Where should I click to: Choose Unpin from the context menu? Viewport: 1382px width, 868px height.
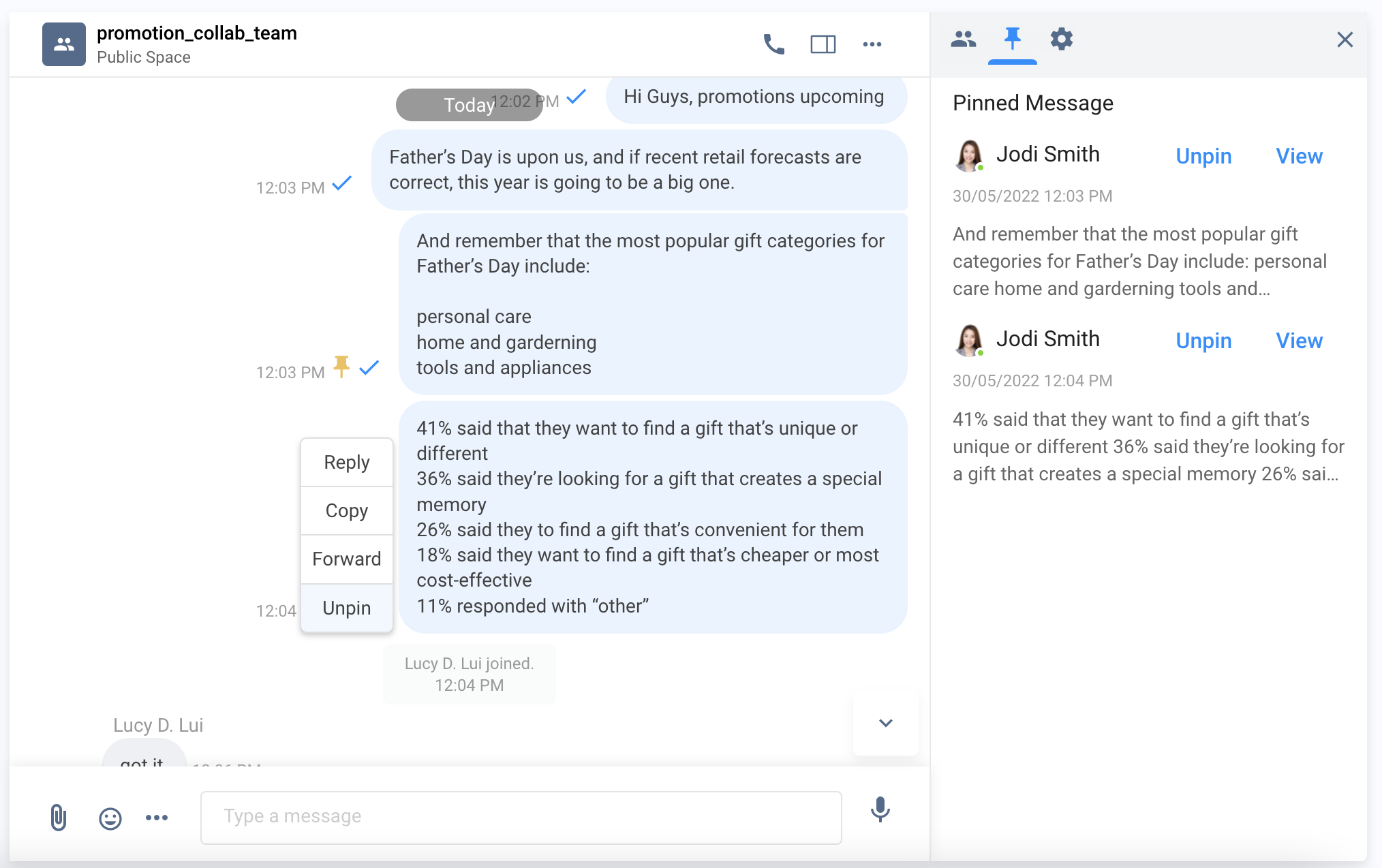(347, 608)
